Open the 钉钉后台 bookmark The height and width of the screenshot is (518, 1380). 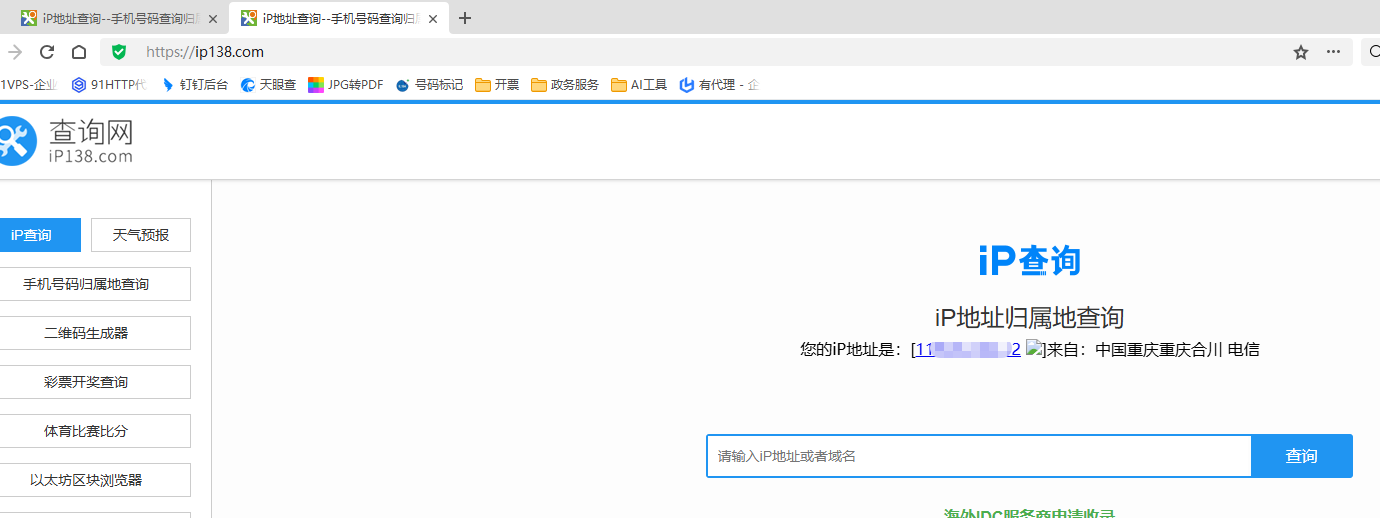pos(195,85)
